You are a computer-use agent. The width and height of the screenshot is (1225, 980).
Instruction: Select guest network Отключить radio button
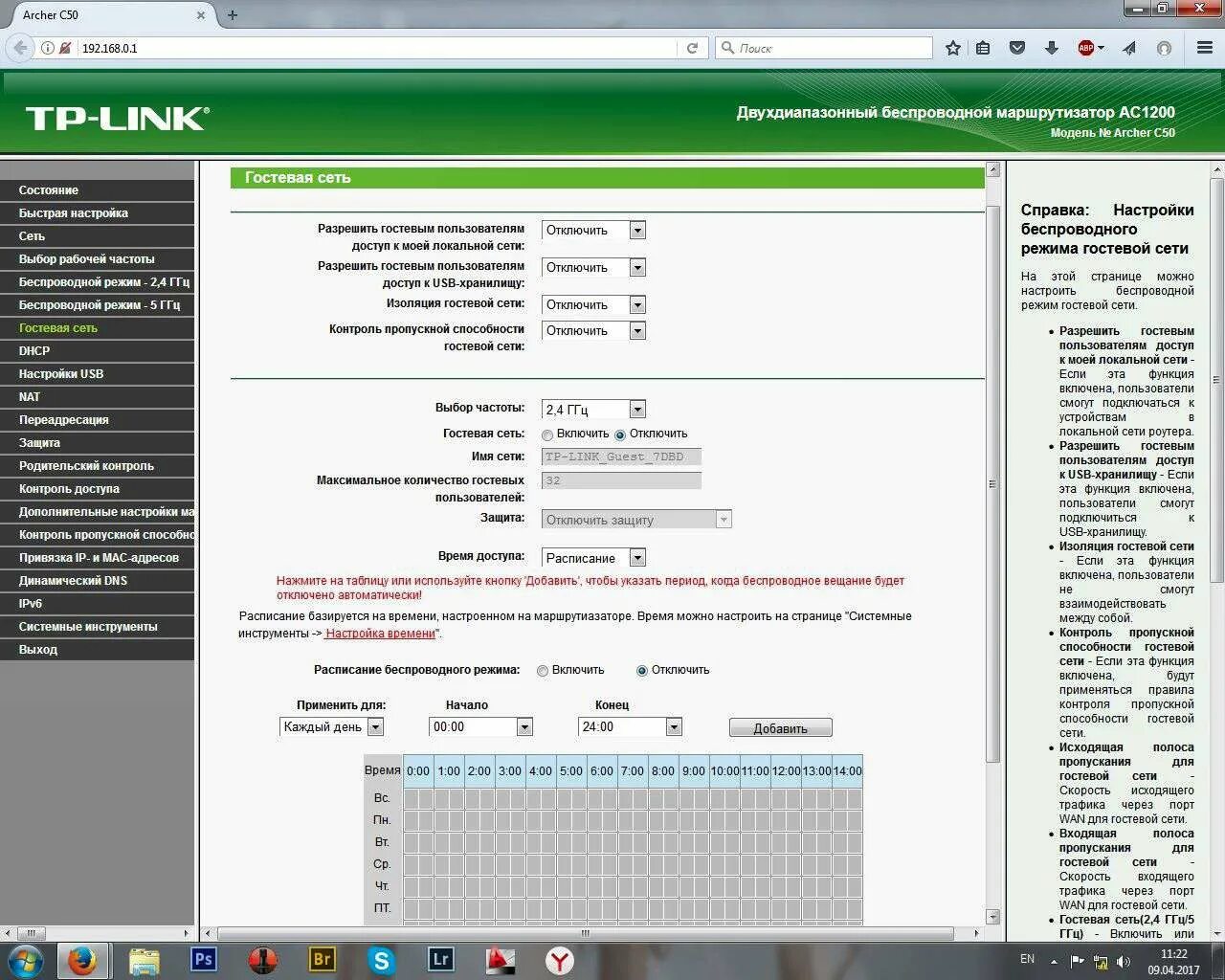coord(620,434)
